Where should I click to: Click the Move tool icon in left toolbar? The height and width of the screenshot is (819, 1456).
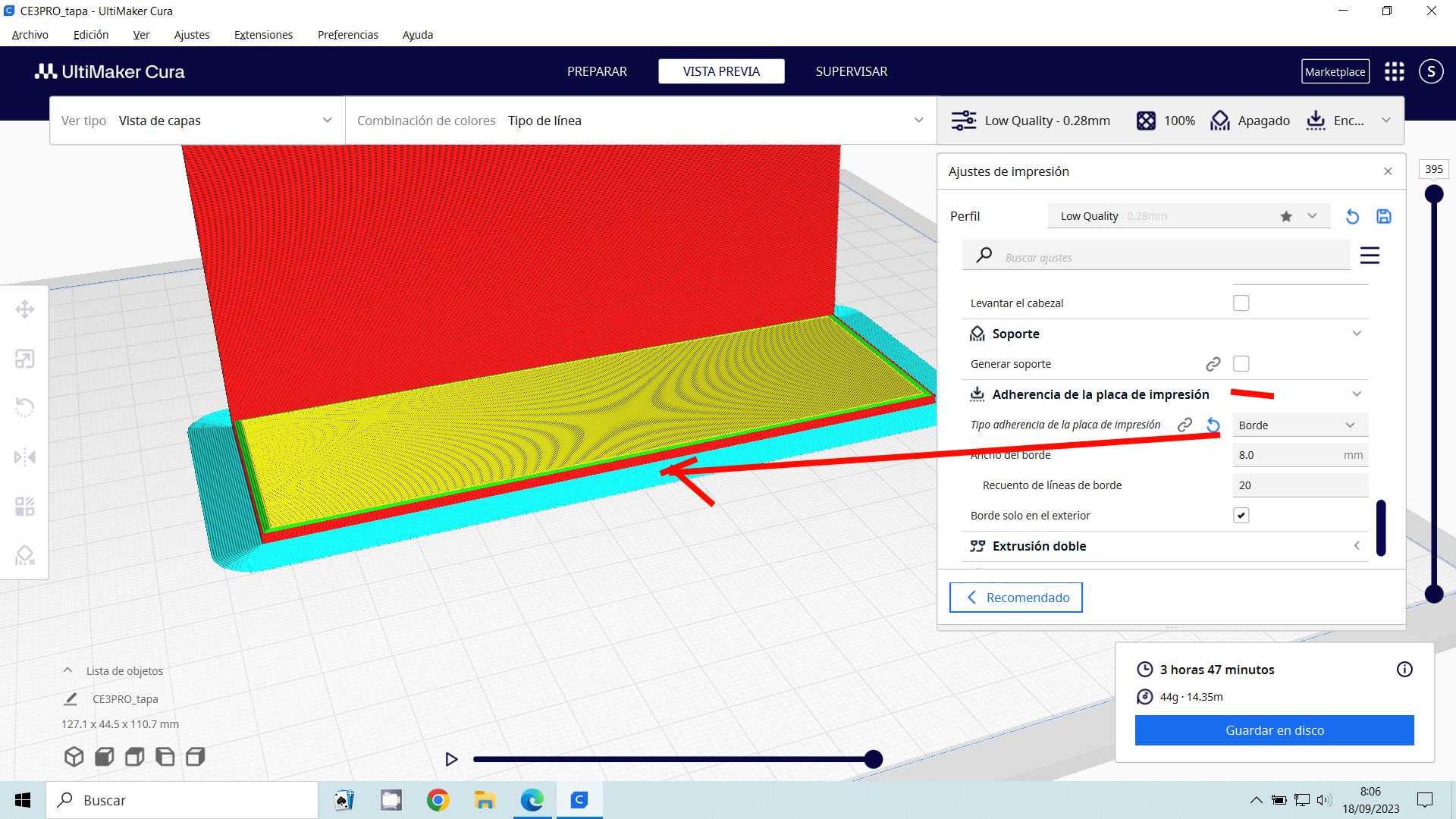(24, 309)
